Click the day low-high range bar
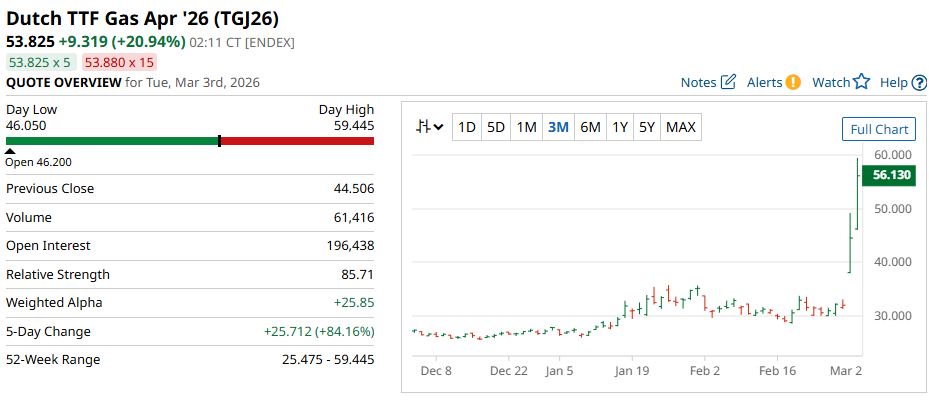Viewport: 929px width, 414px height. (x=190, y=141)
